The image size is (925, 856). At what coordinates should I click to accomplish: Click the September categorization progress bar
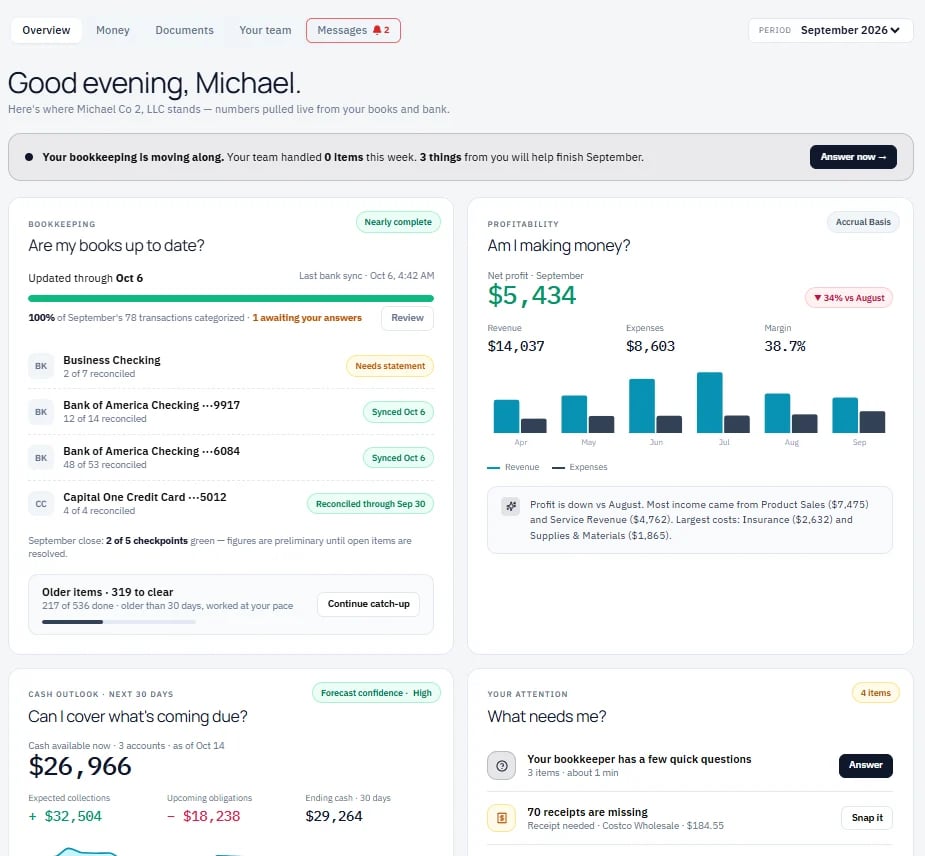pos(231,299)
